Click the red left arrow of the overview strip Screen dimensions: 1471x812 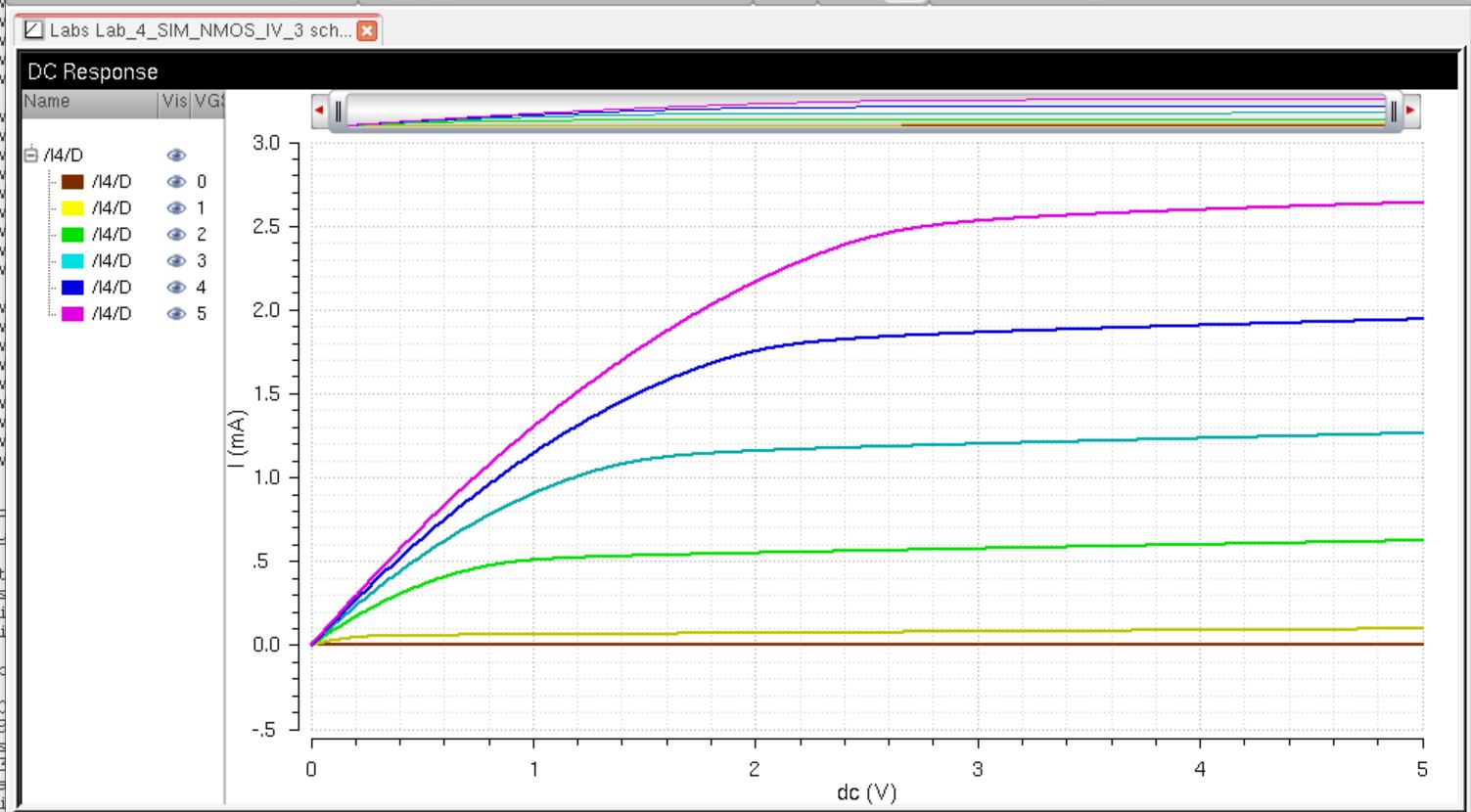pyautogui.click(x=319, y=111)
